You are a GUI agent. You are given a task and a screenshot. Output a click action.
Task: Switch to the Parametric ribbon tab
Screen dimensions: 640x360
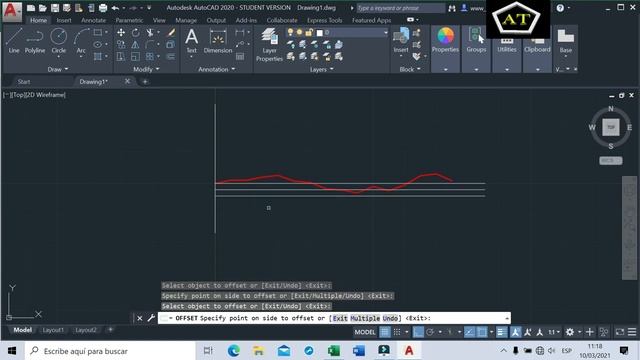pos(129,20)
